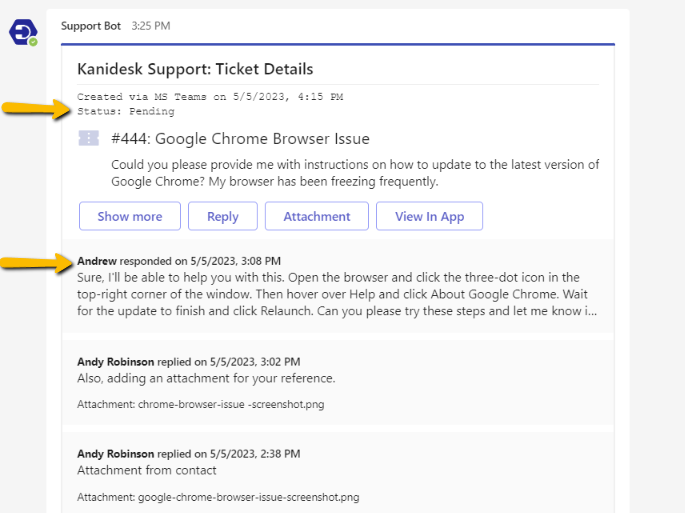Click the Kanidesk Support: Ticket Details heading
This screenshot has height=513, width=685.
point(195,69)
